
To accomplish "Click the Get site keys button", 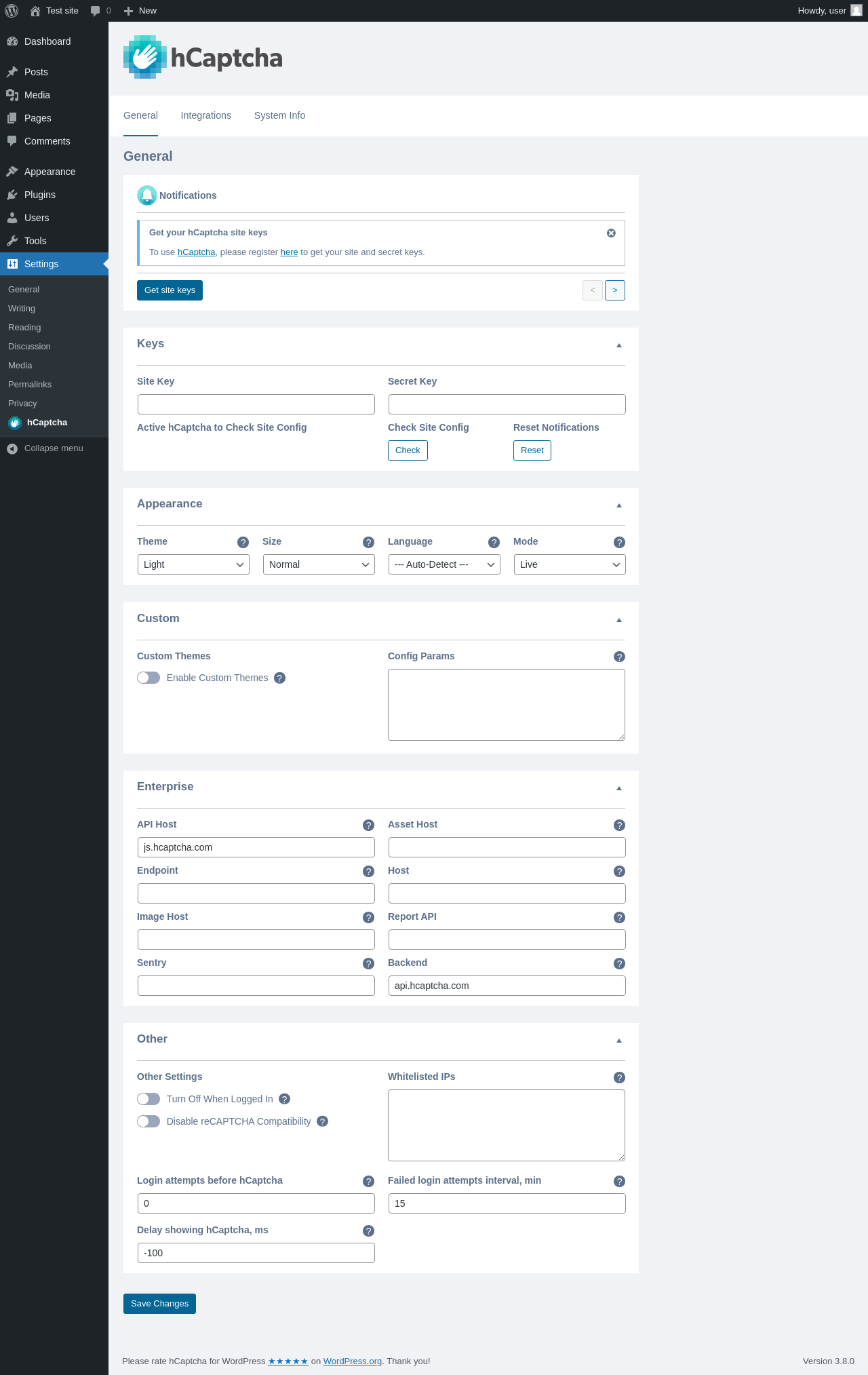I will 170,290.
